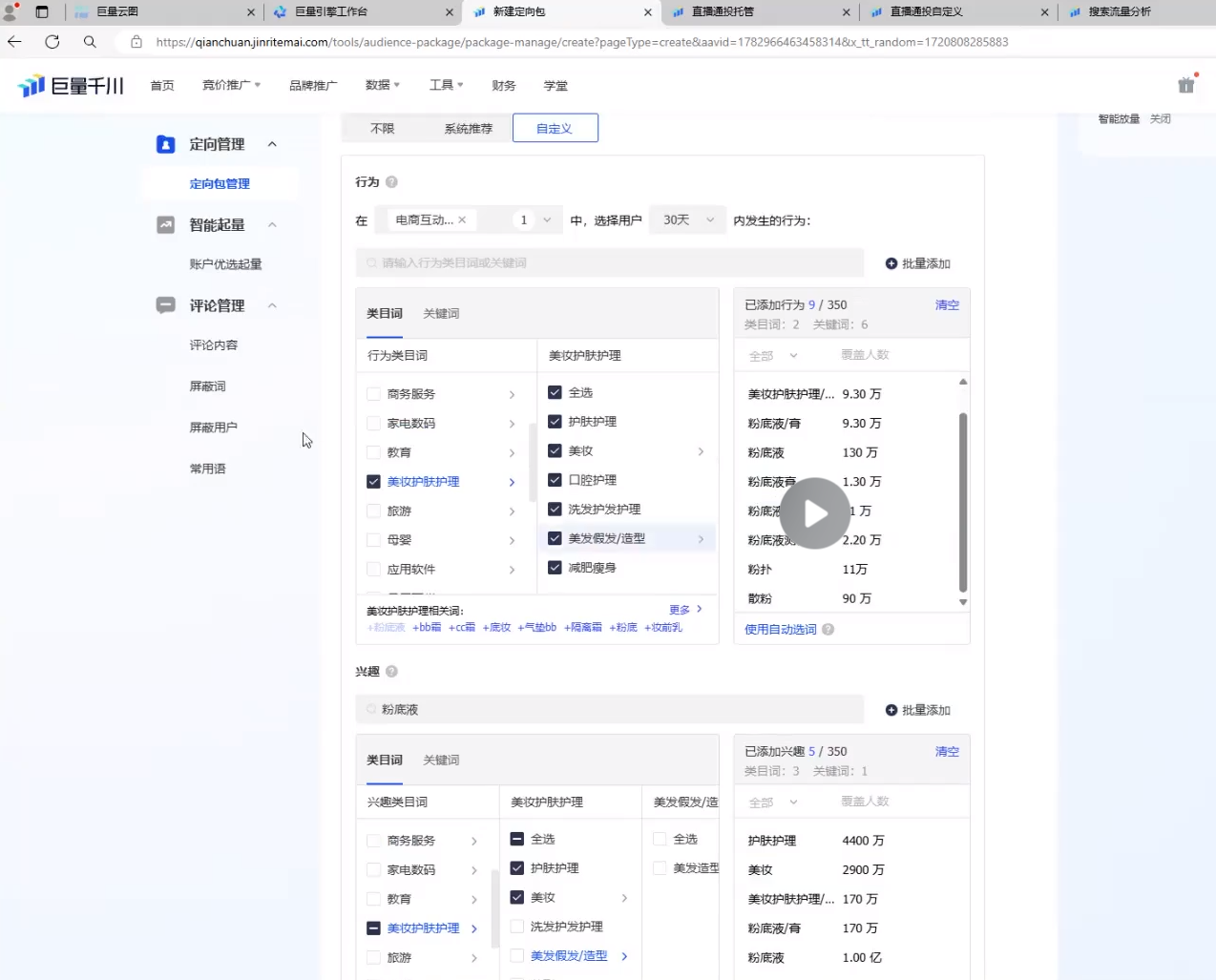This screenshot has height=980, width=1216.
Task: Click the 定向管理 sidebar icon
Action: 166,144
